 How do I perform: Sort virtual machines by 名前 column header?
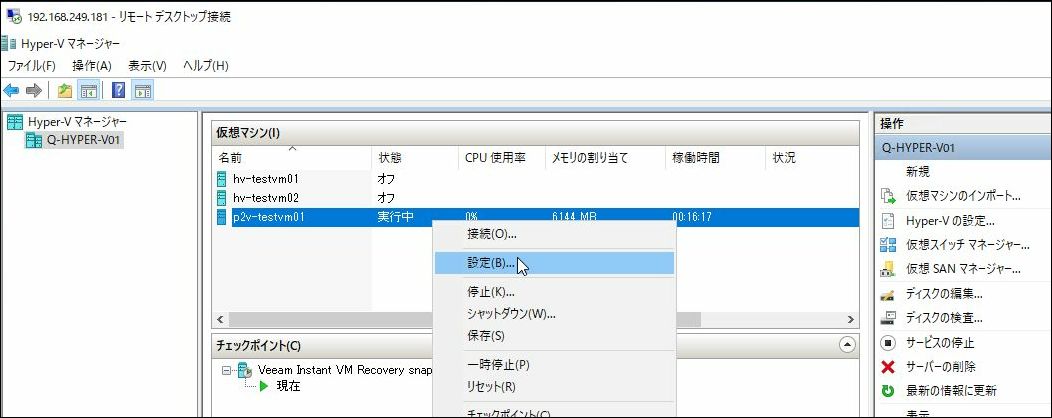(232, 158)
